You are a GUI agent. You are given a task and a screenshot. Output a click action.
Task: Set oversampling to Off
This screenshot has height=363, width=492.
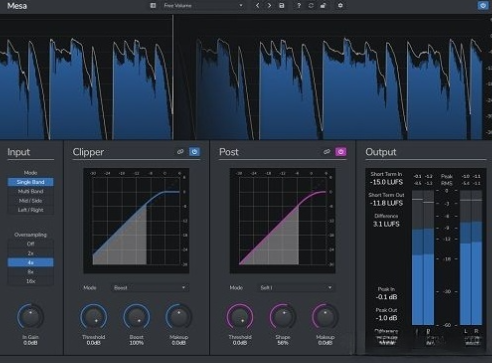(x=30, y=244)
